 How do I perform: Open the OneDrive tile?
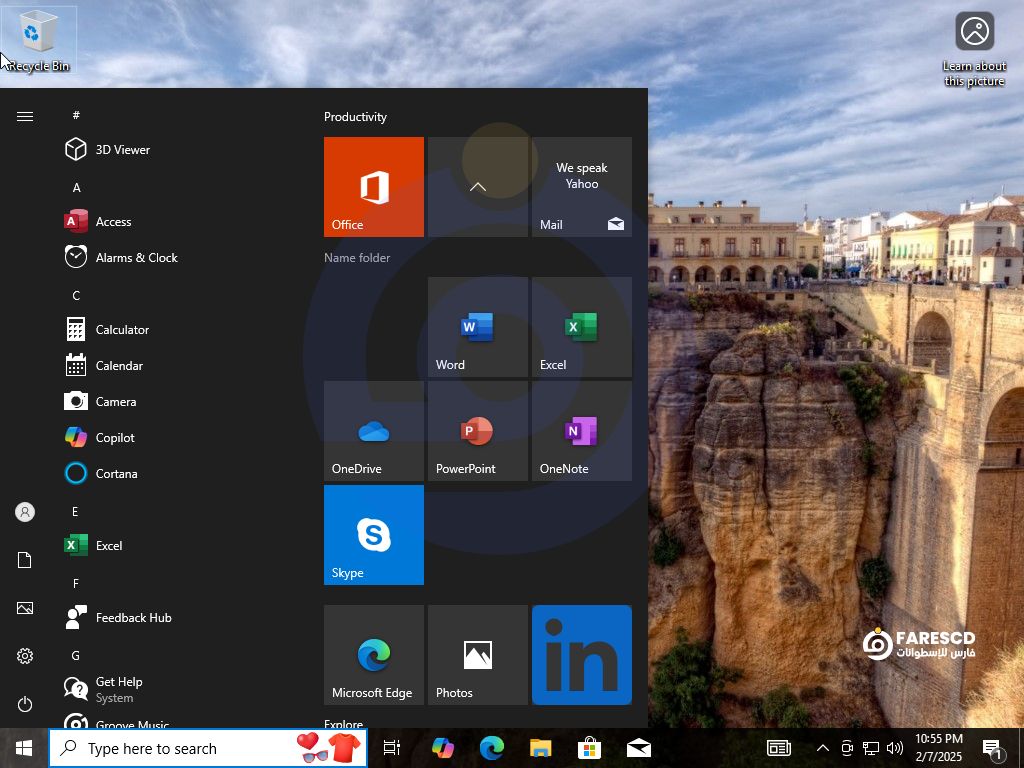click(374, 431)
